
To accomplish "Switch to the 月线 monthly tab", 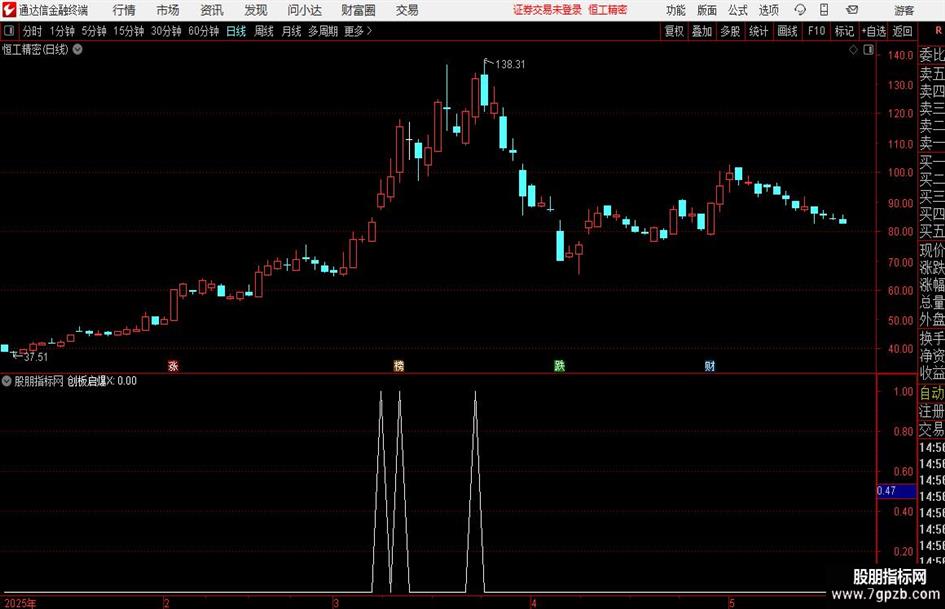I will [x=292, y=31].
